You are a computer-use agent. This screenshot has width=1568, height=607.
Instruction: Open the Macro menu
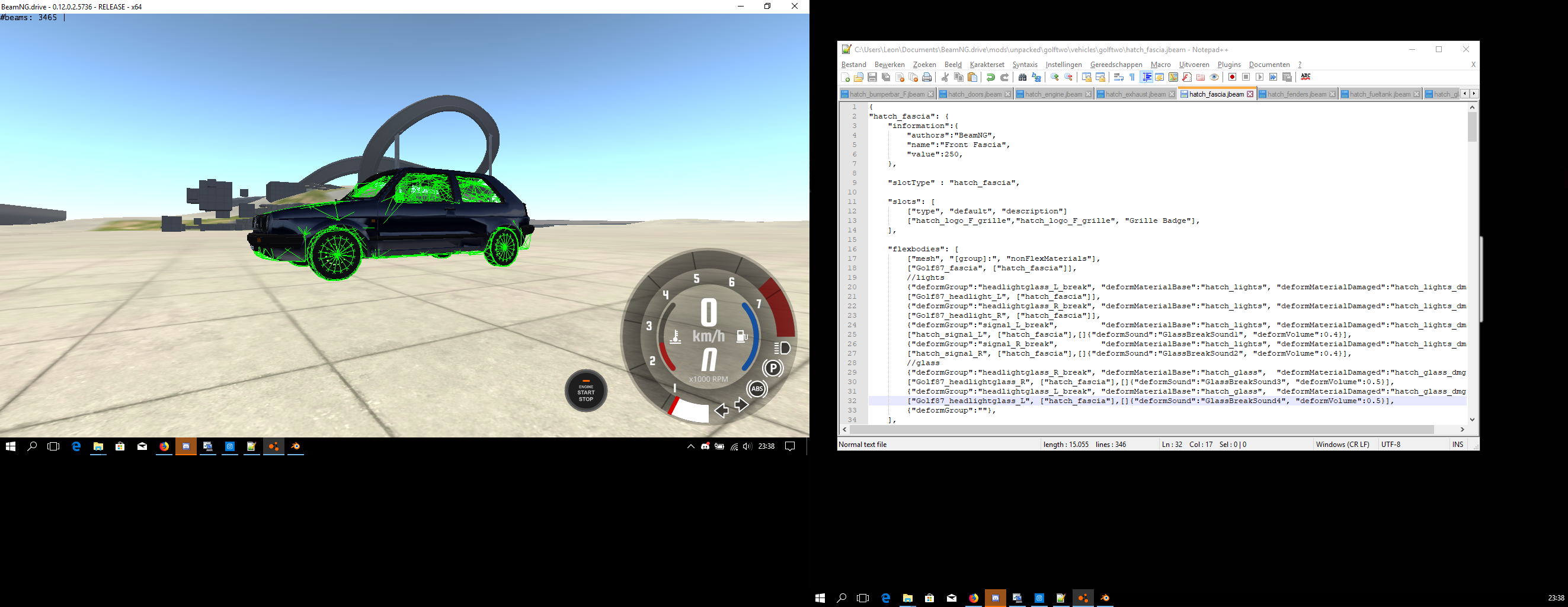(x=1160, y=65)
